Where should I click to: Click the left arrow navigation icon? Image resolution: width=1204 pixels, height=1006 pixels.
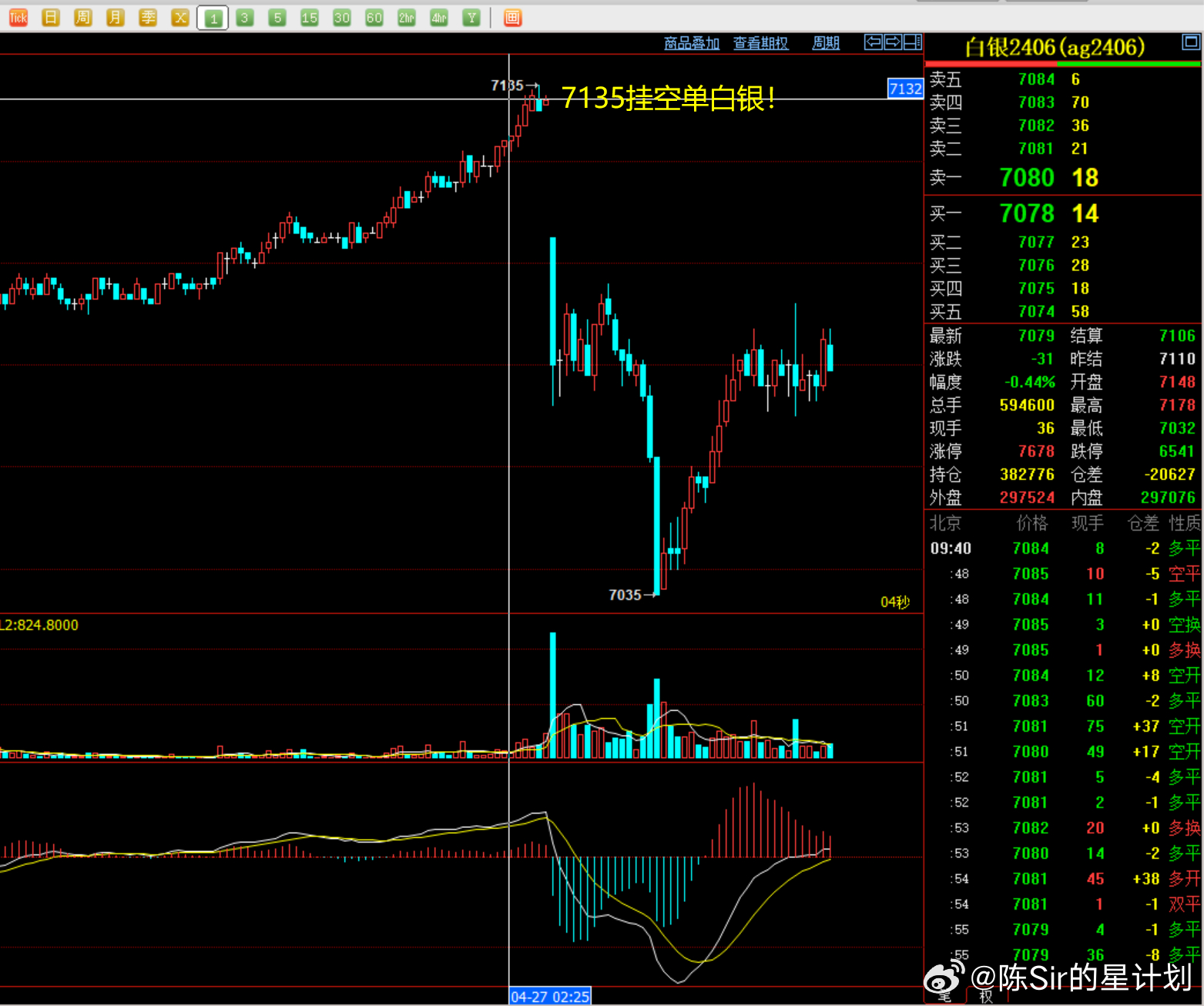coord(874,42)
